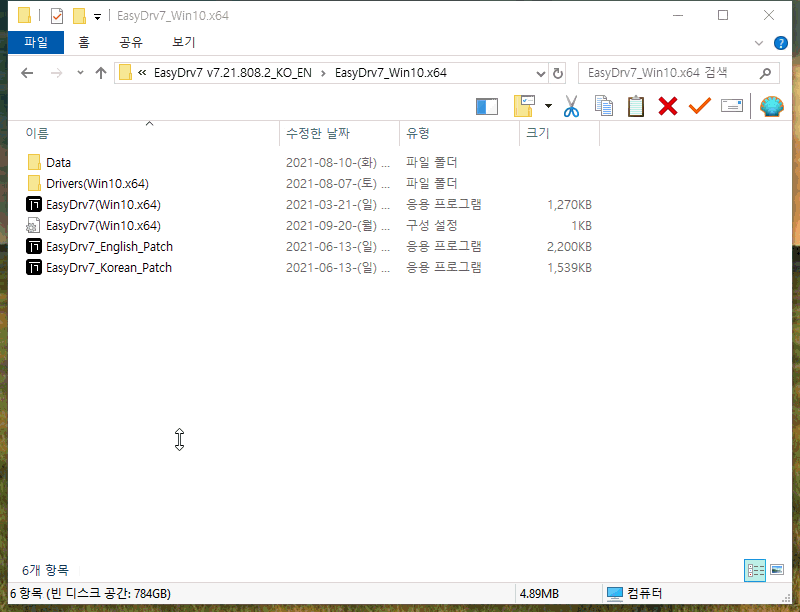
Task: Click EasyDrv7_Win10.x64 breadcrumb in address bar
Action: coord(391,73)
